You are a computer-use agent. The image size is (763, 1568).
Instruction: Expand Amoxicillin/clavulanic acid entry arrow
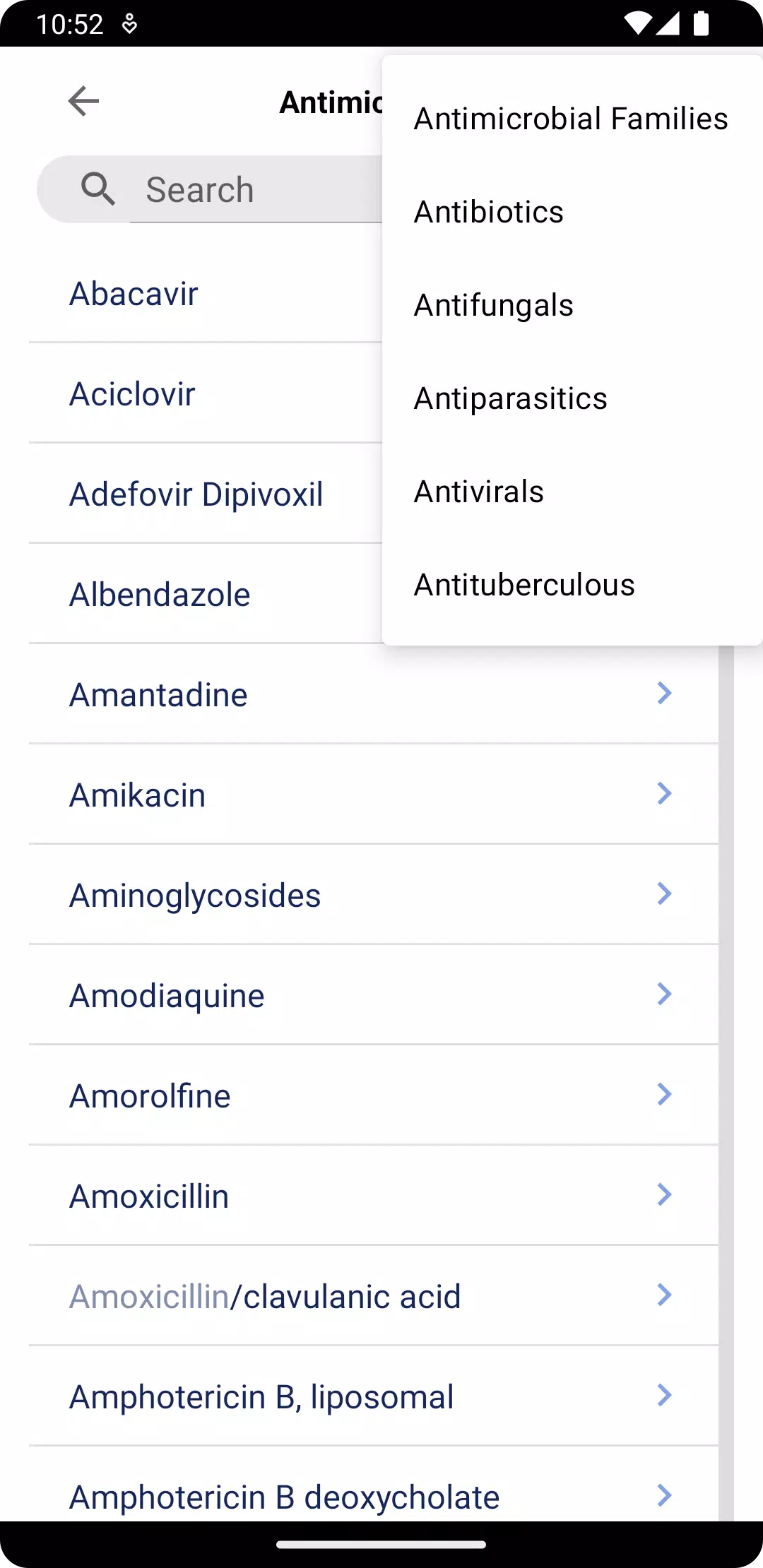point(664,1295)
